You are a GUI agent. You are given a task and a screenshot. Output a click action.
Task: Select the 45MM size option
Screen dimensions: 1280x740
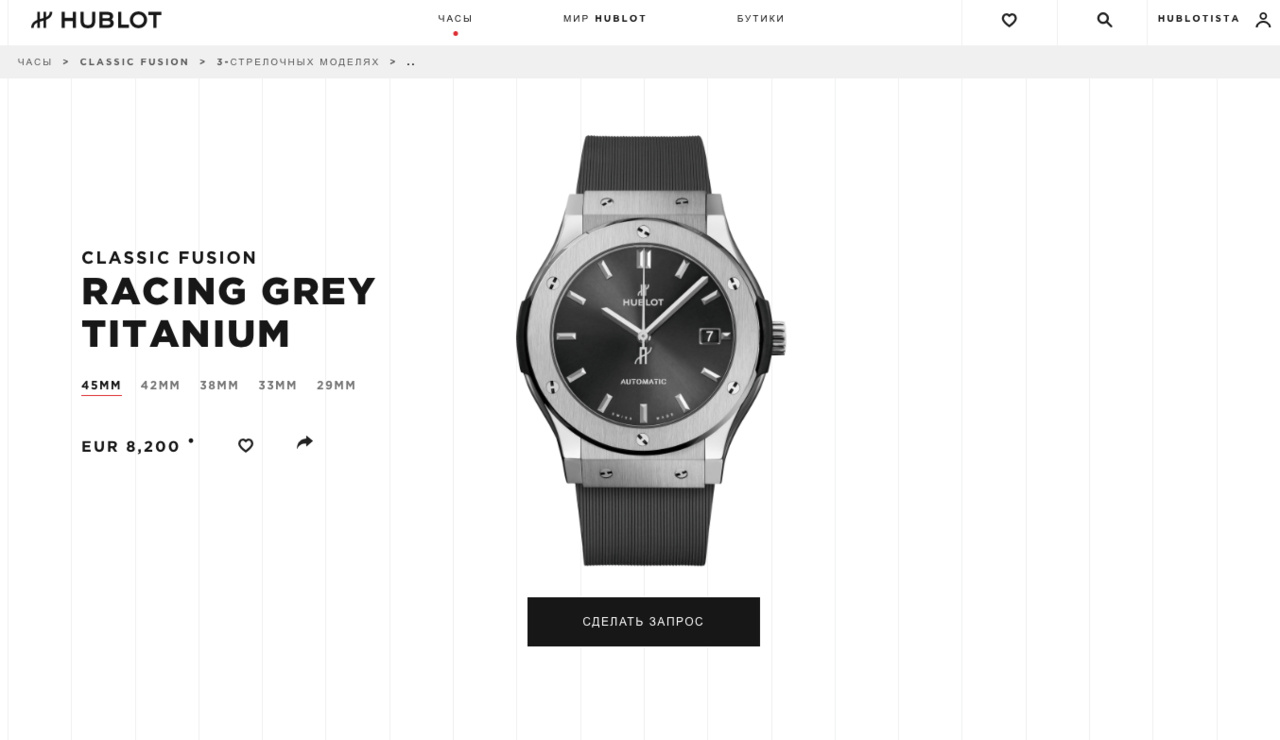101,386
